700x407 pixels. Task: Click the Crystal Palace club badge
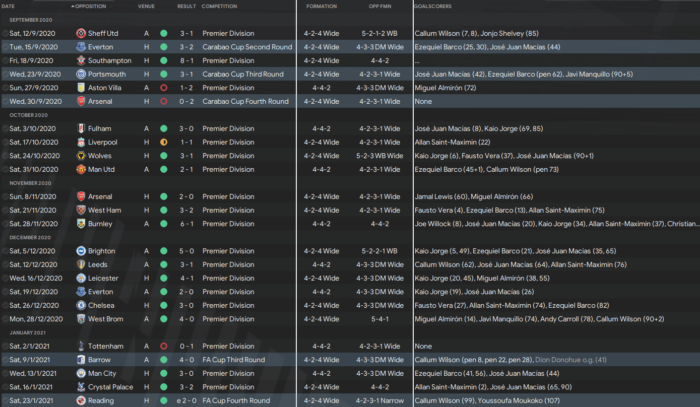pos(81,387)
